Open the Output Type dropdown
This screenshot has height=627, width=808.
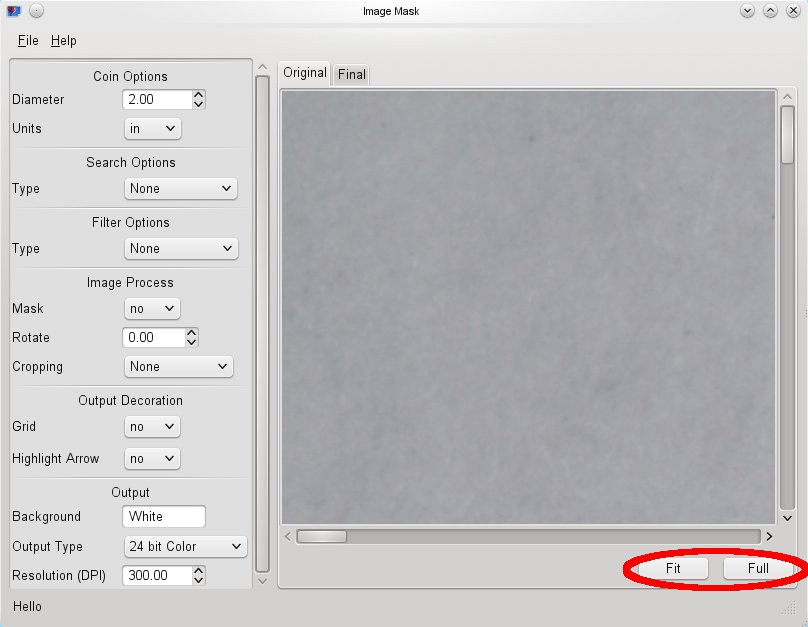click(186, 547)
